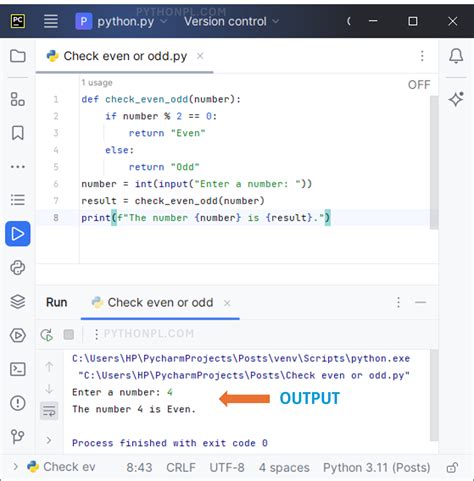The image size is (474, 481).
Task: Change CRLF line separator
Action: point(181,467)
